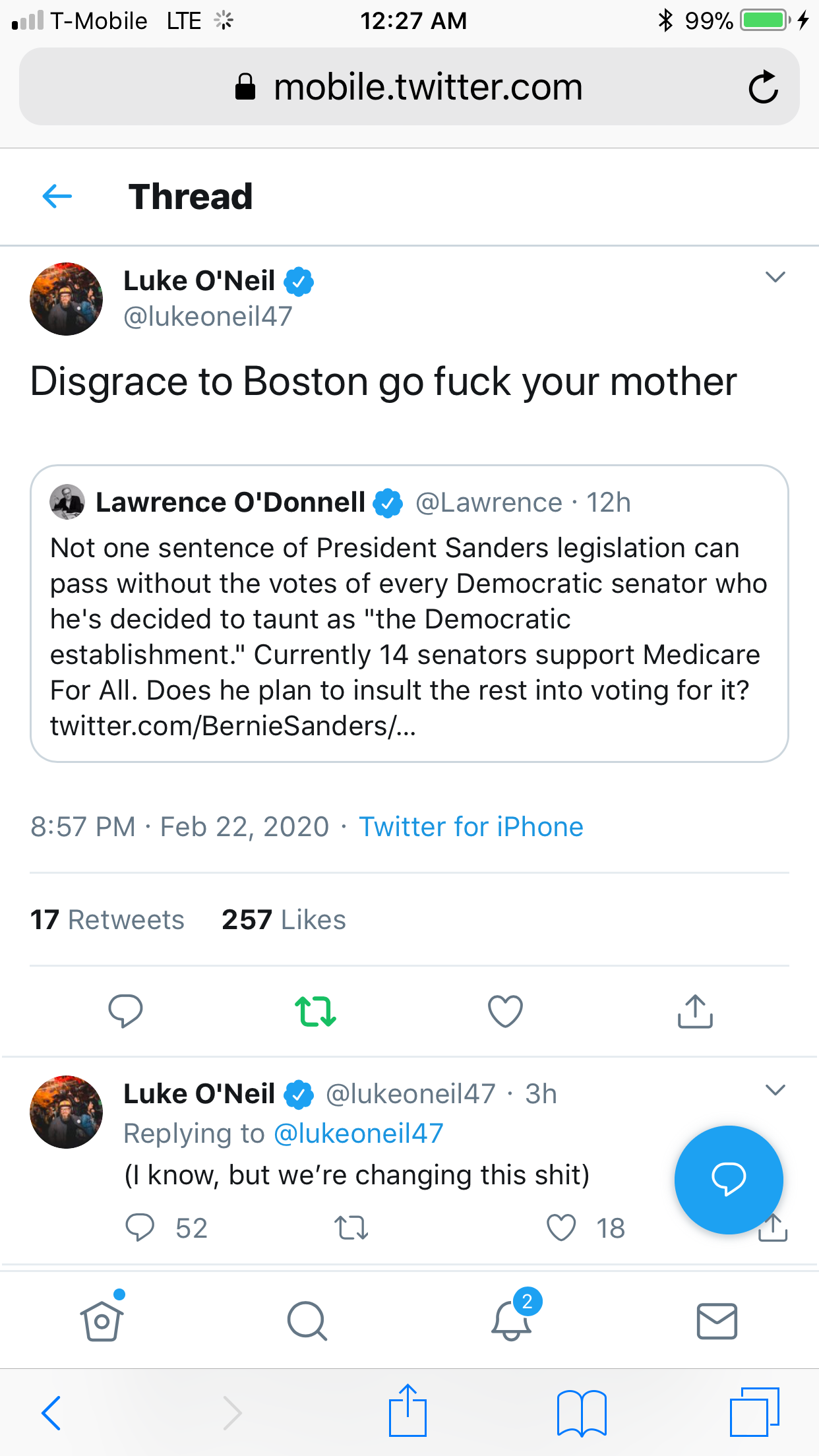This screenshot has height=1456, width=819.
Task: View the 257 Likes list
Action: click(x=284, y=920)
